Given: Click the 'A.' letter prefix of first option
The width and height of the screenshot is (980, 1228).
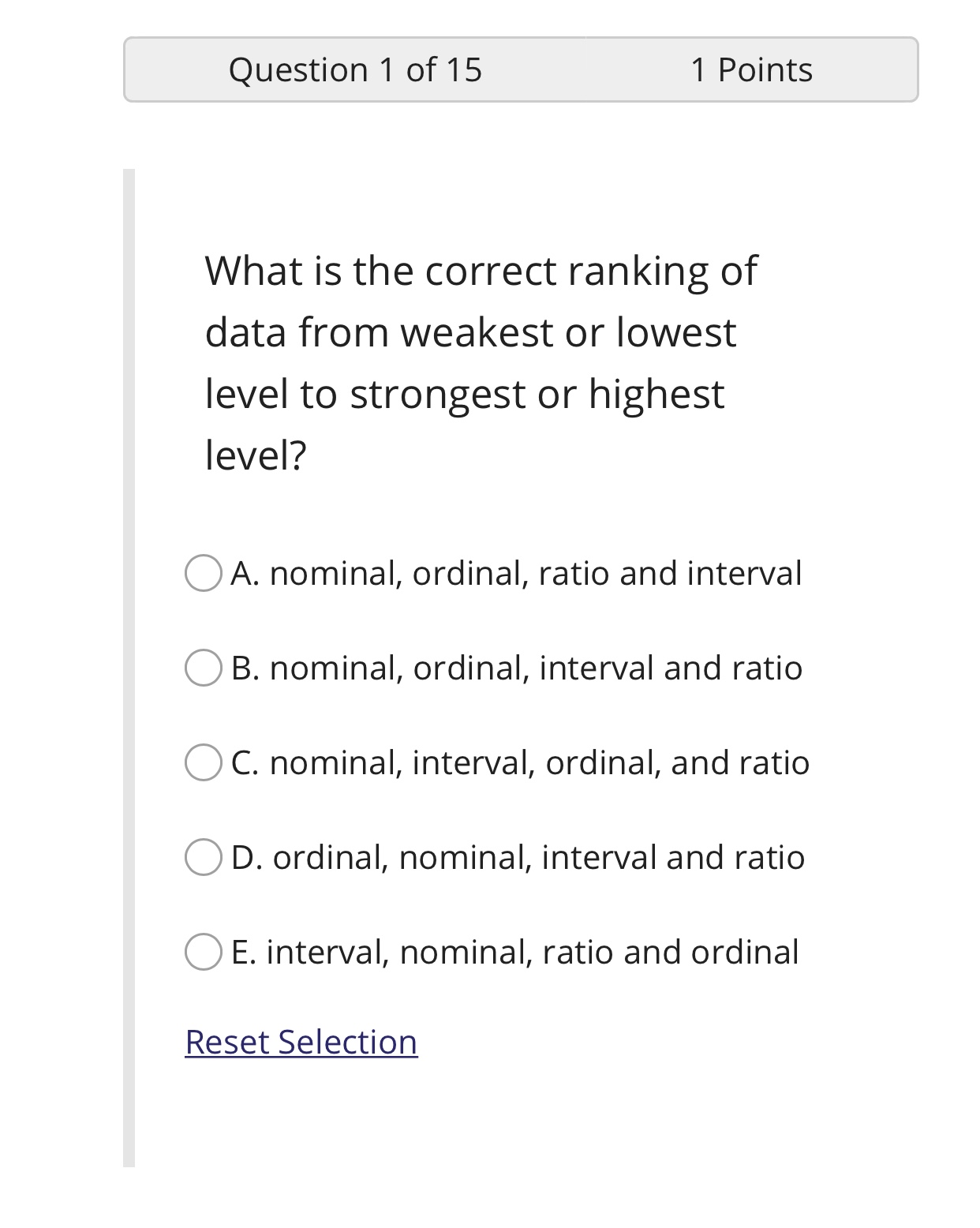Looking at the screenshot, I should click(245, 573).
